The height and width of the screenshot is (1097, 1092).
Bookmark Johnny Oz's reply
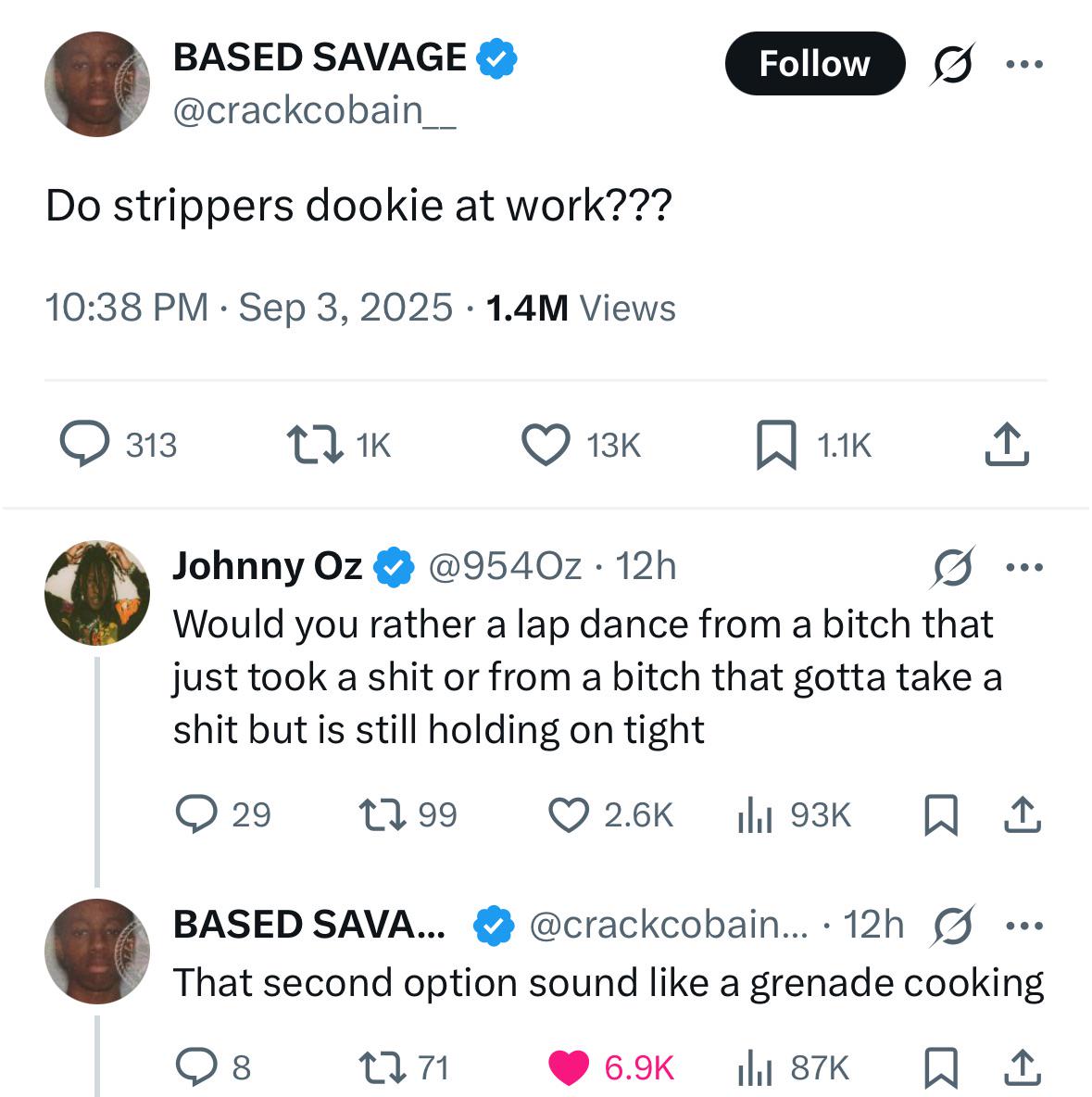940,814
